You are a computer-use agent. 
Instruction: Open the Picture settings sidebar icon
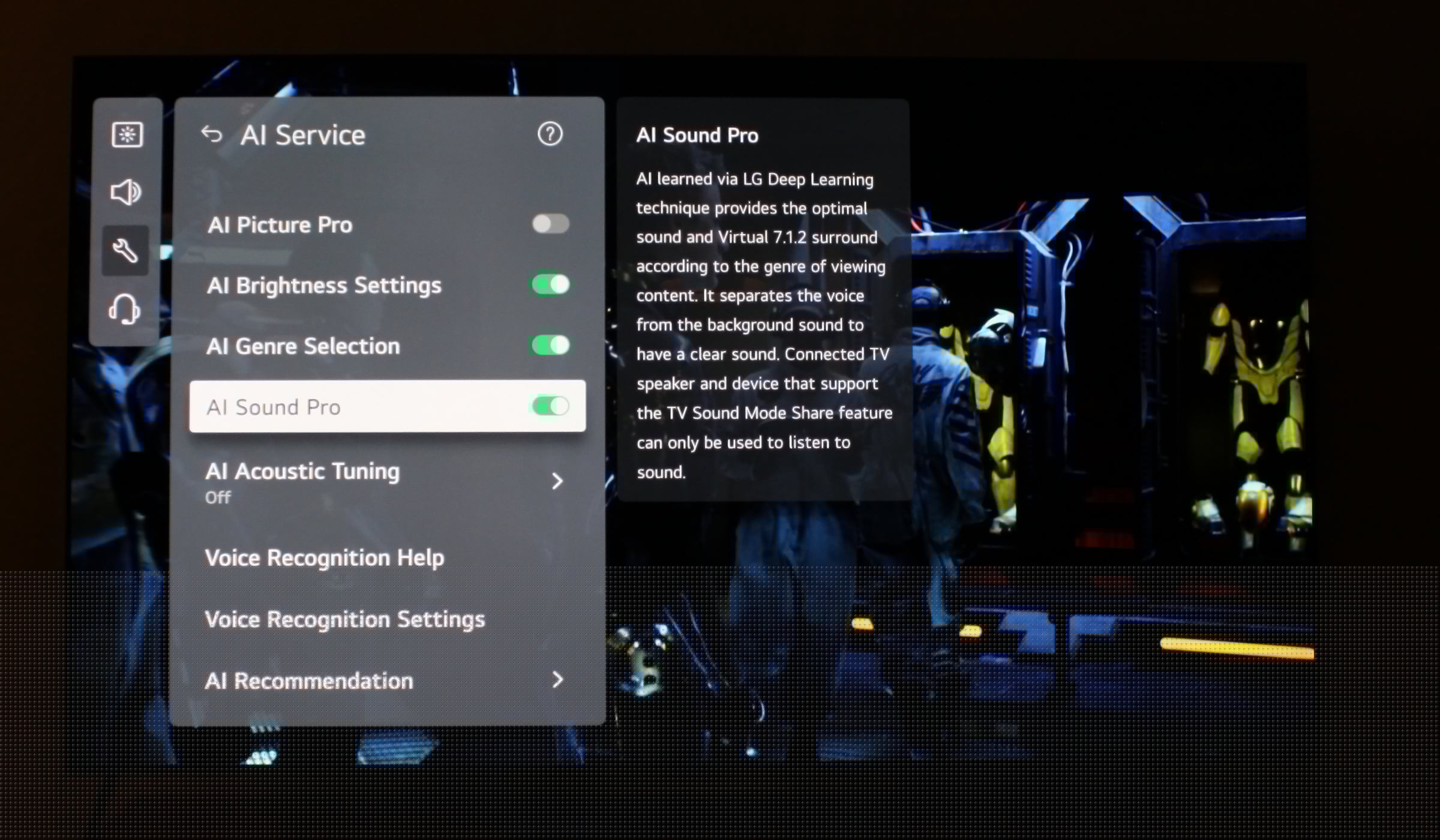pyautogui.click(x=127, y=134)
